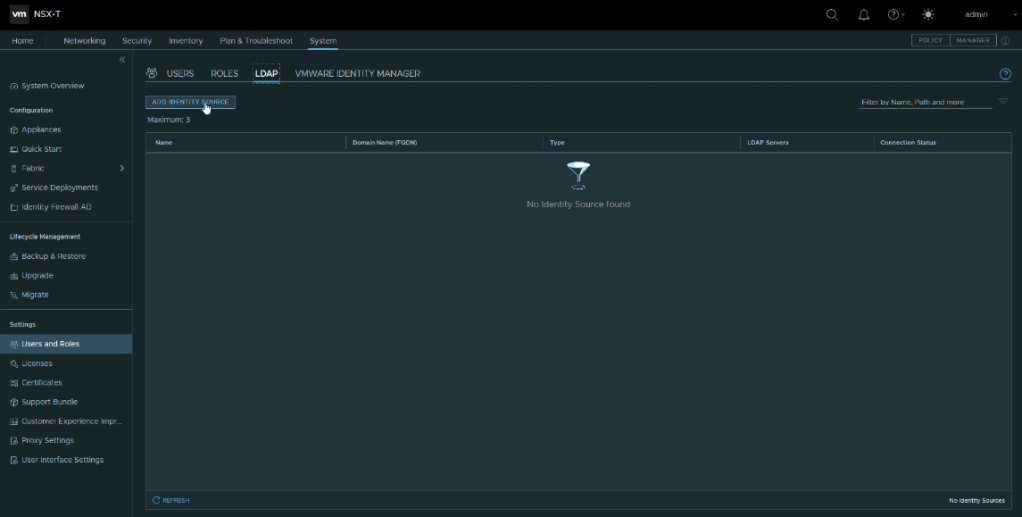Open the Networking top menu tab
Image resolution: width=1022 pixels, height=517 pixels.
tap(84, 41)
